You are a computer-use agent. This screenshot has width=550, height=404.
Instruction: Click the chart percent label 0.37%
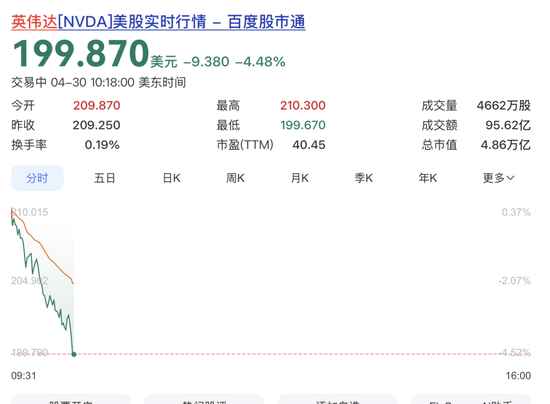pos(516,212)
